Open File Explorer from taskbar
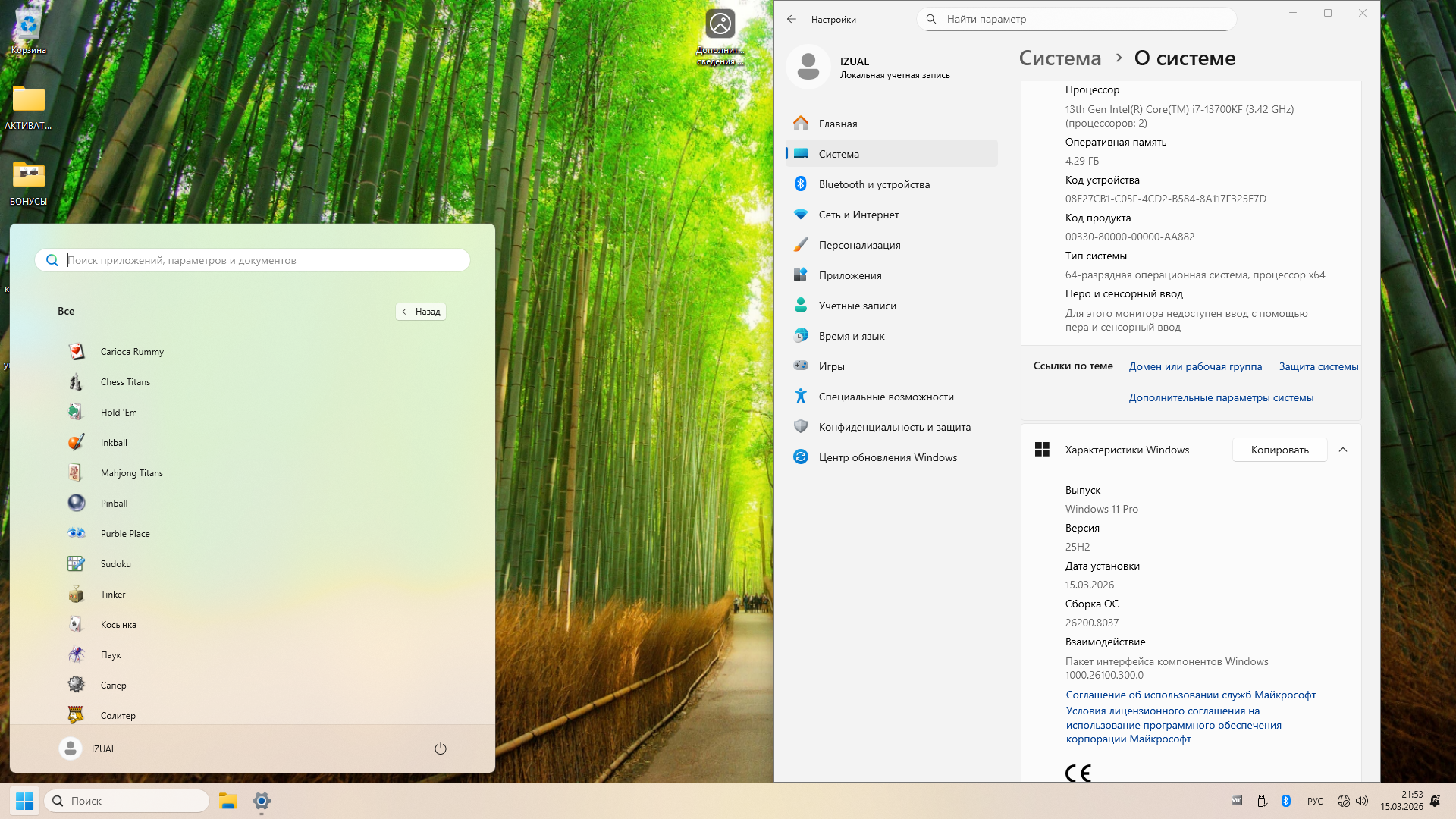Image resolution: width=1456 pixels, height=819 pixels. 228,801
